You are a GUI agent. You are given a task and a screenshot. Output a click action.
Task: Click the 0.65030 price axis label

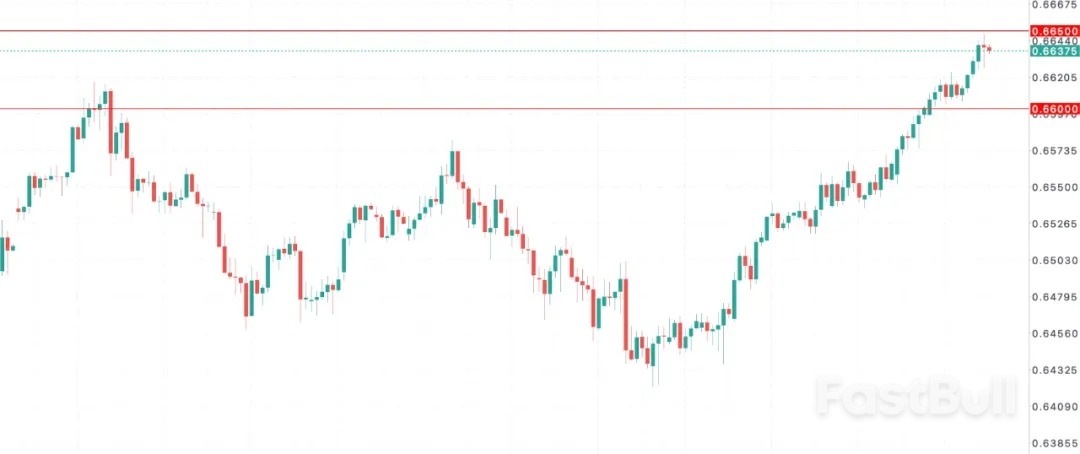point(1053,260)
